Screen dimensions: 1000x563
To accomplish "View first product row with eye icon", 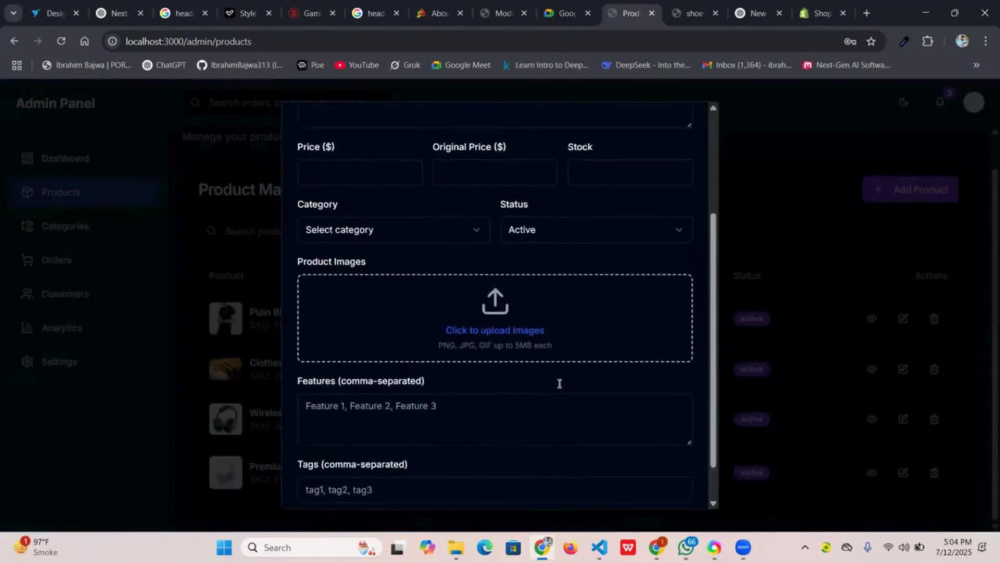I will click(871, 318).
